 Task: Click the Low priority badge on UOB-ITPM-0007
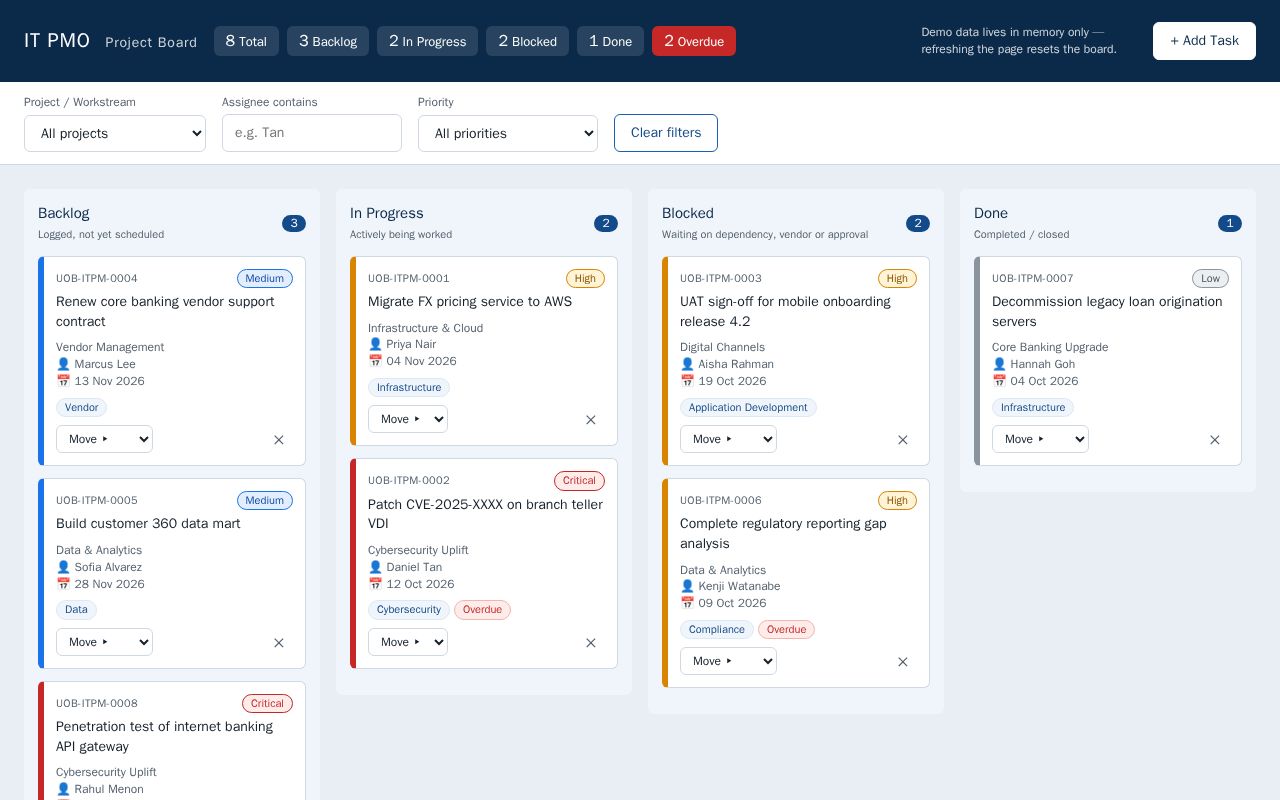(1210, 279)
